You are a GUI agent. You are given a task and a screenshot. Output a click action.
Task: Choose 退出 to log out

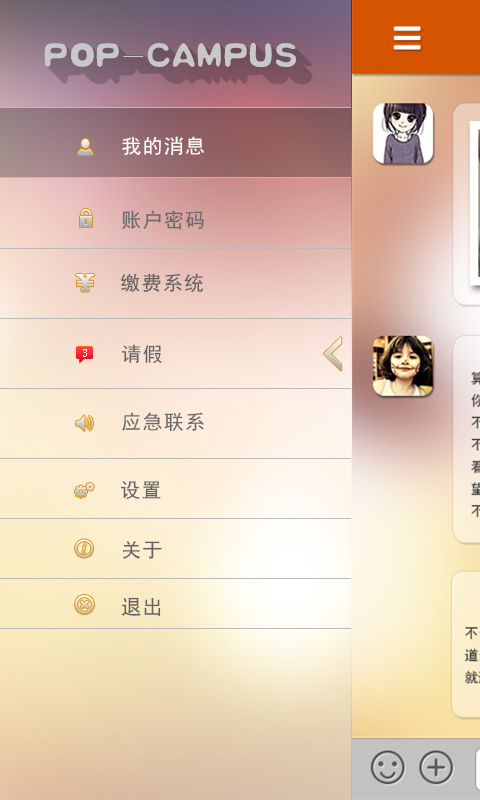point(175,604)
